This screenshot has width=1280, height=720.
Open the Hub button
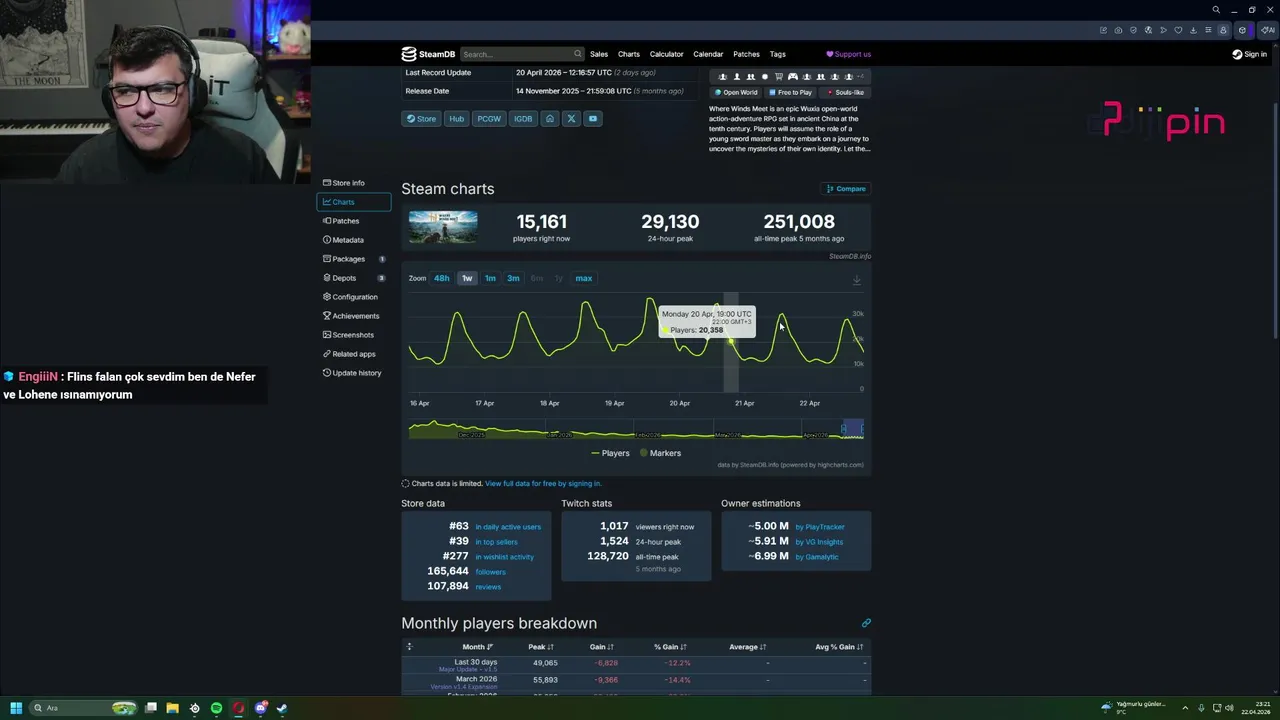pos(456,118)
